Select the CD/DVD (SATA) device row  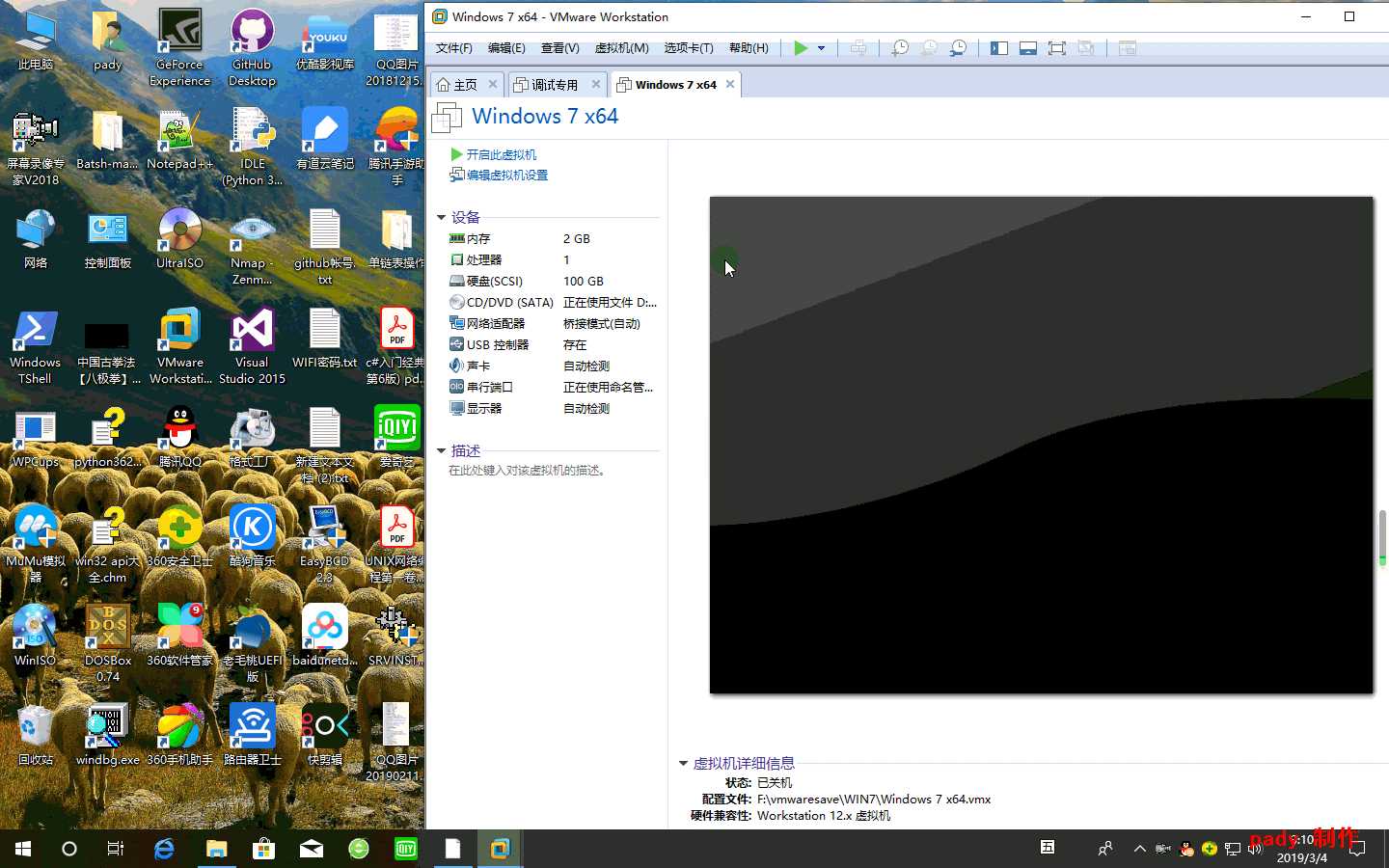[554, 302]
